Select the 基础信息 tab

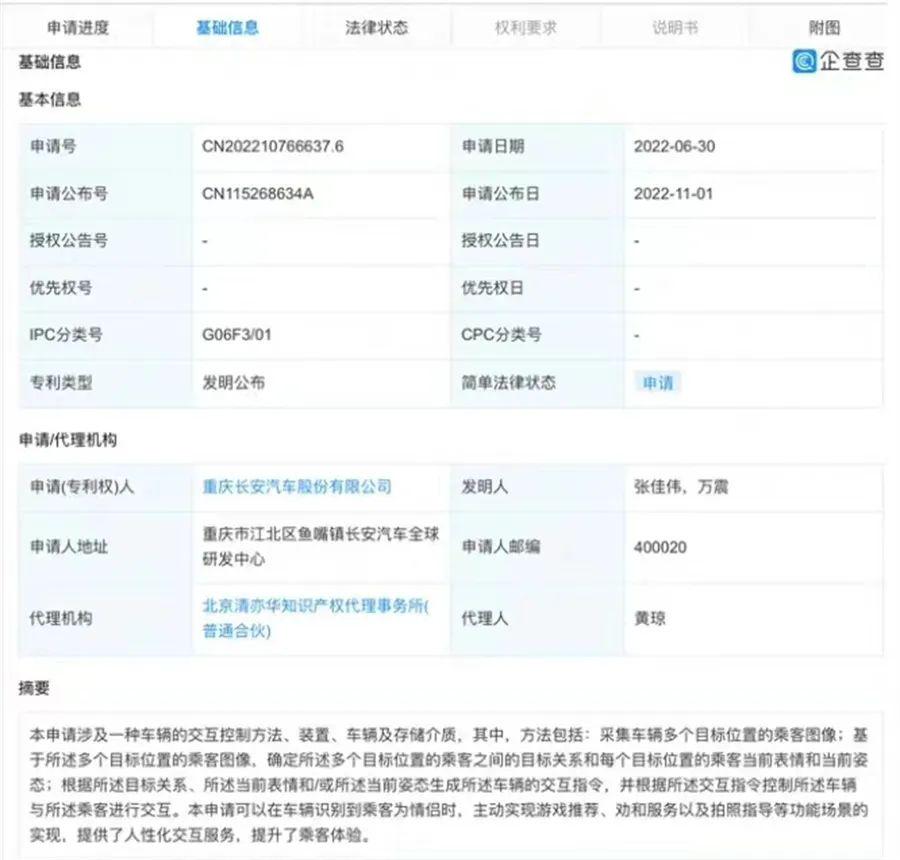click(x=227, y=28)
